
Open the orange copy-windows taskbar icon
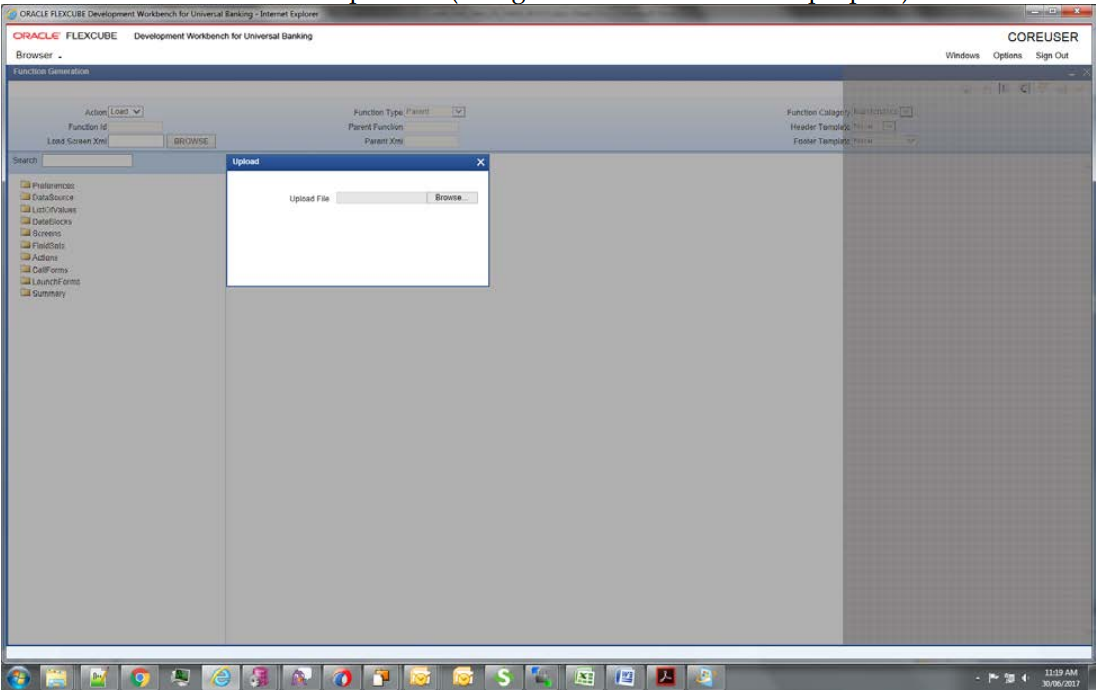(x=381, y=677)
